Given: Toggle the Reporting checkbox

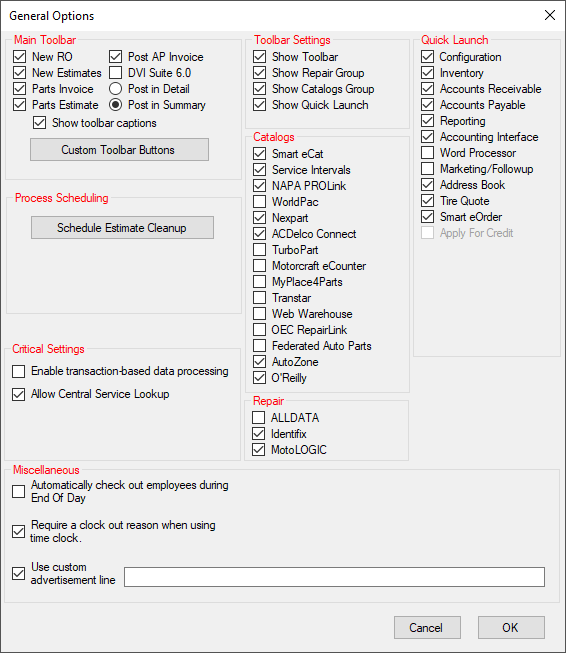Looking at the screenshot, I should tap(427, 121).
